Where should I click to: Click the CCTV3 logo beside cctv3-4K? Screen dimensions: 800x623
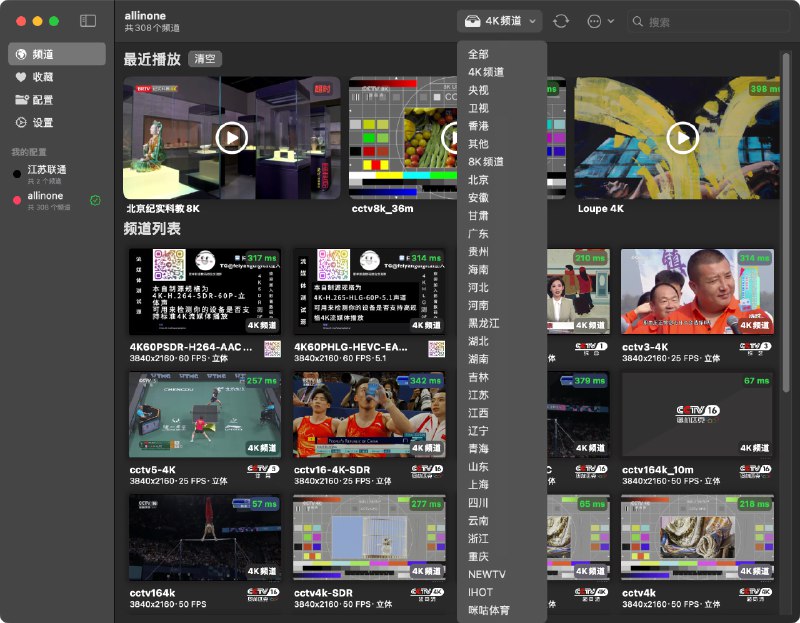click(755, 348)
